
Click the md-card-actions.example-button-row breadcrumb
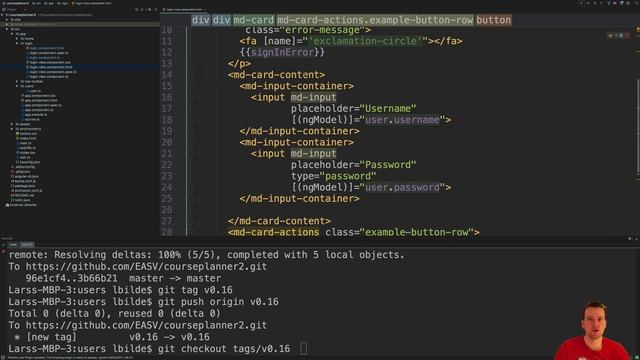375,20
